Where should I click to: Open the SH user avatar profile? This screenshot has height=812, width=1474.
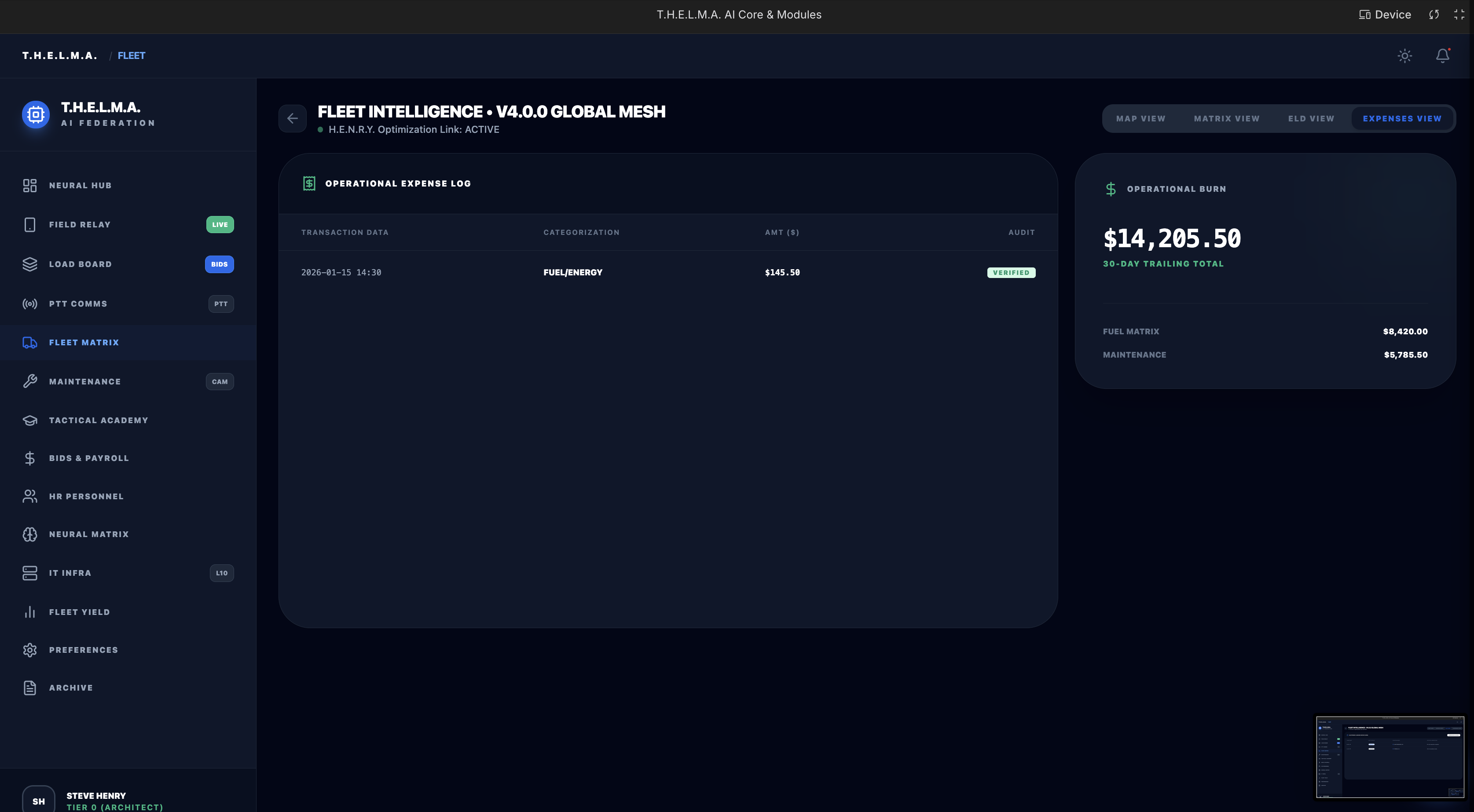38,800
